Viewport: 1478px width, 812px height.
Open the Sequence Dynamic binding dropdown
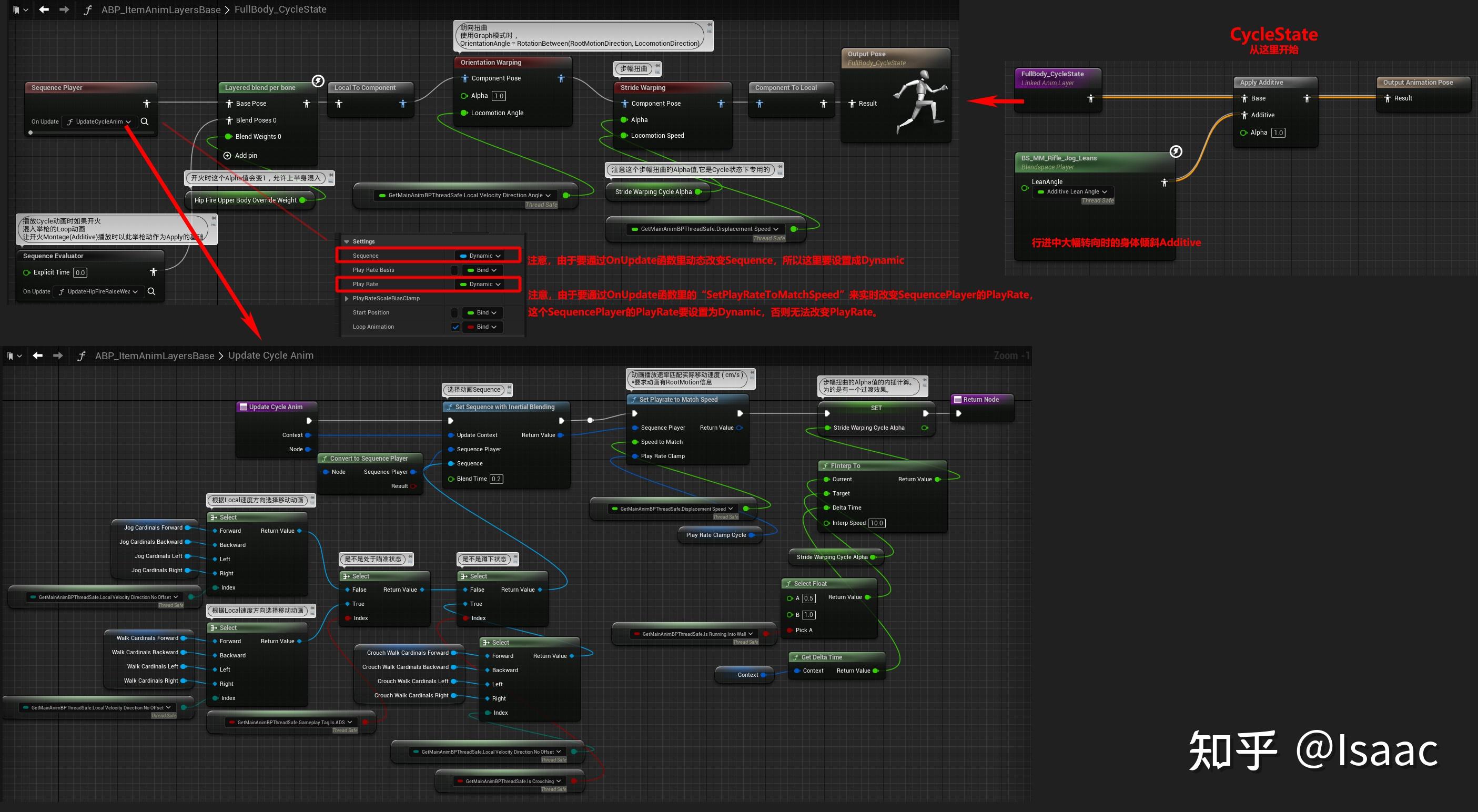coord(481,256)
